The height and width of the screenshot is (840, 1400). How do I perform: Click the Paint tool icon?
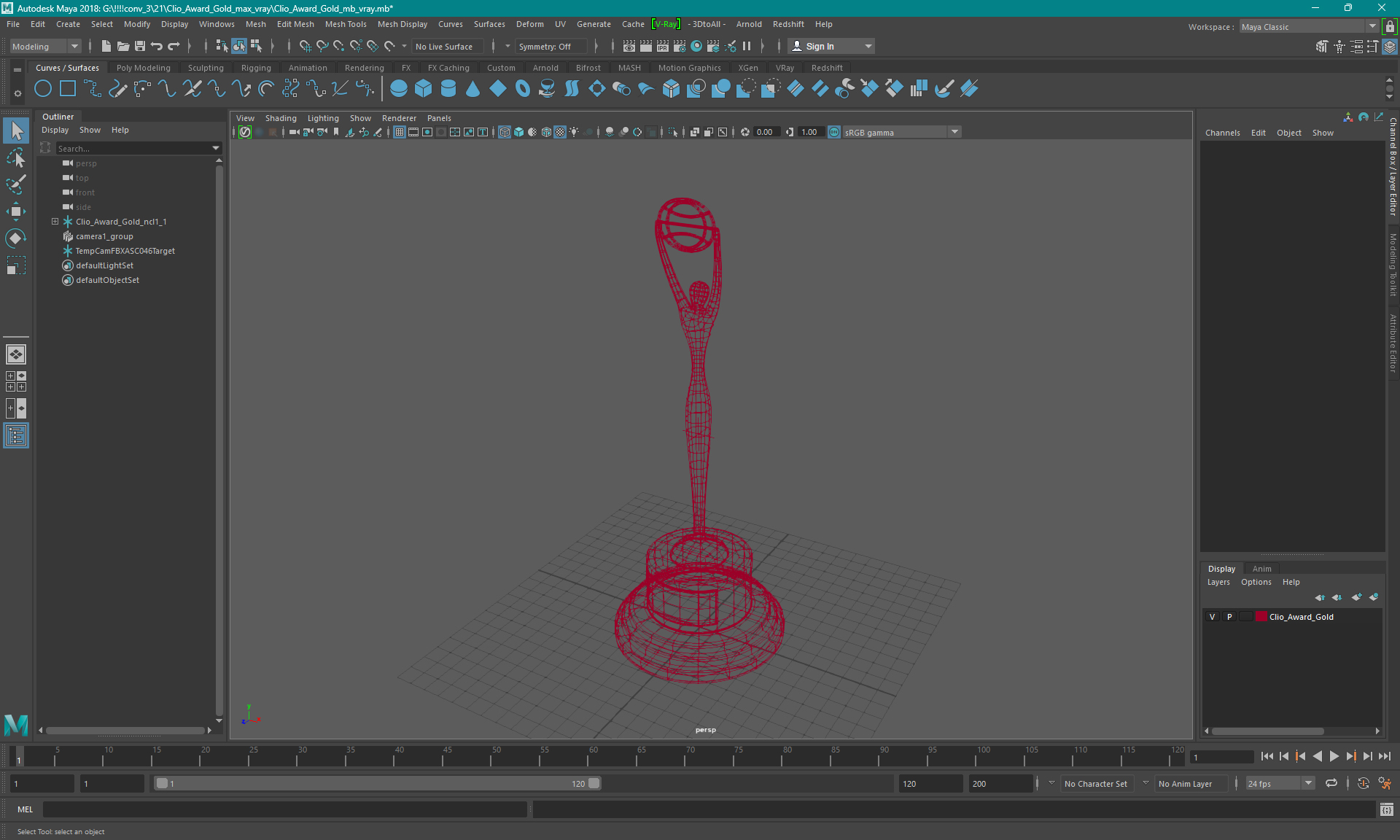tap(16, 184)
